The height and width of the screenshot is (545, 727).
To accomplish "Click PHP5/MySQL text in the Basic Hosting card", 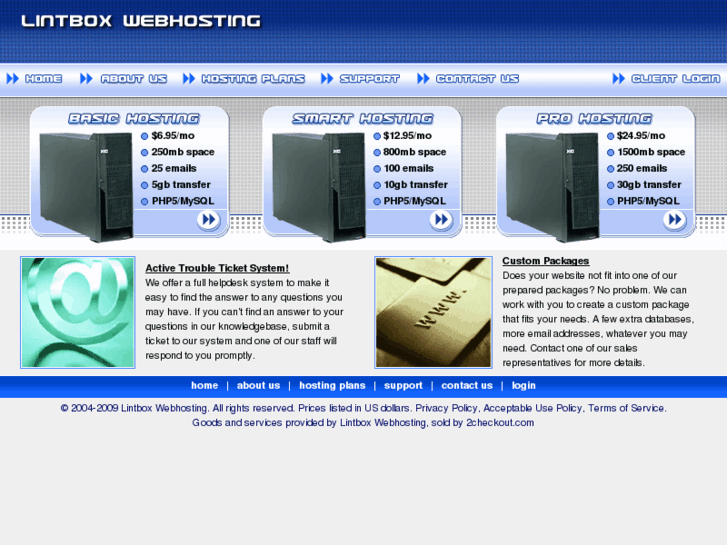I will point(183,201).
